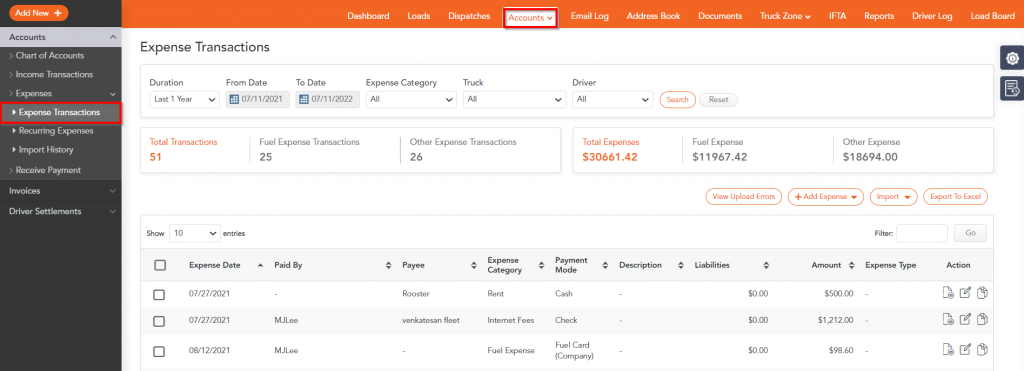Open the gear settings side panel icon
1024x371 pixels.
tap(1012, 58)
